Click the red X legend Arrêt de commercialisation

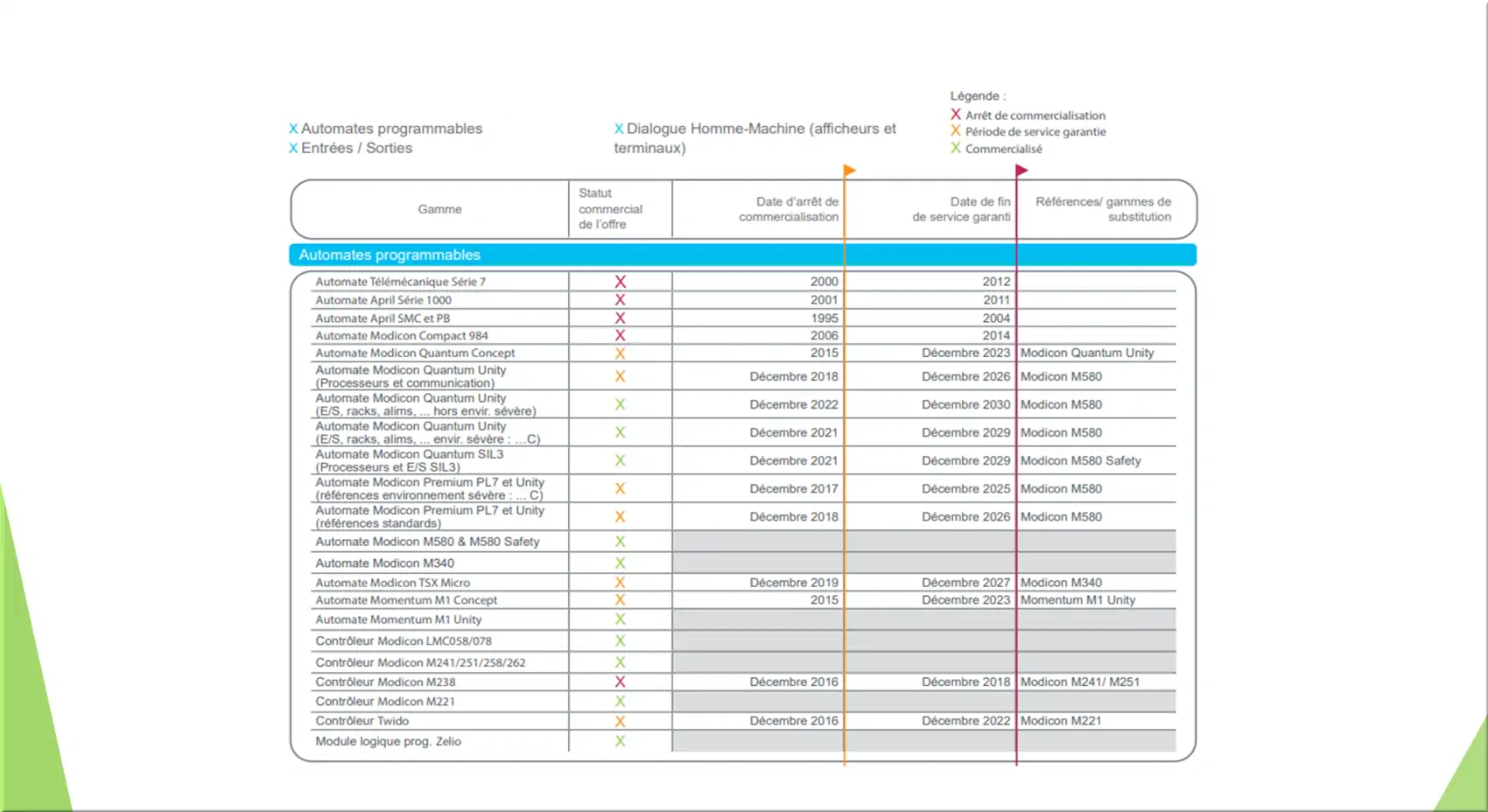click(x=956, y=115)
